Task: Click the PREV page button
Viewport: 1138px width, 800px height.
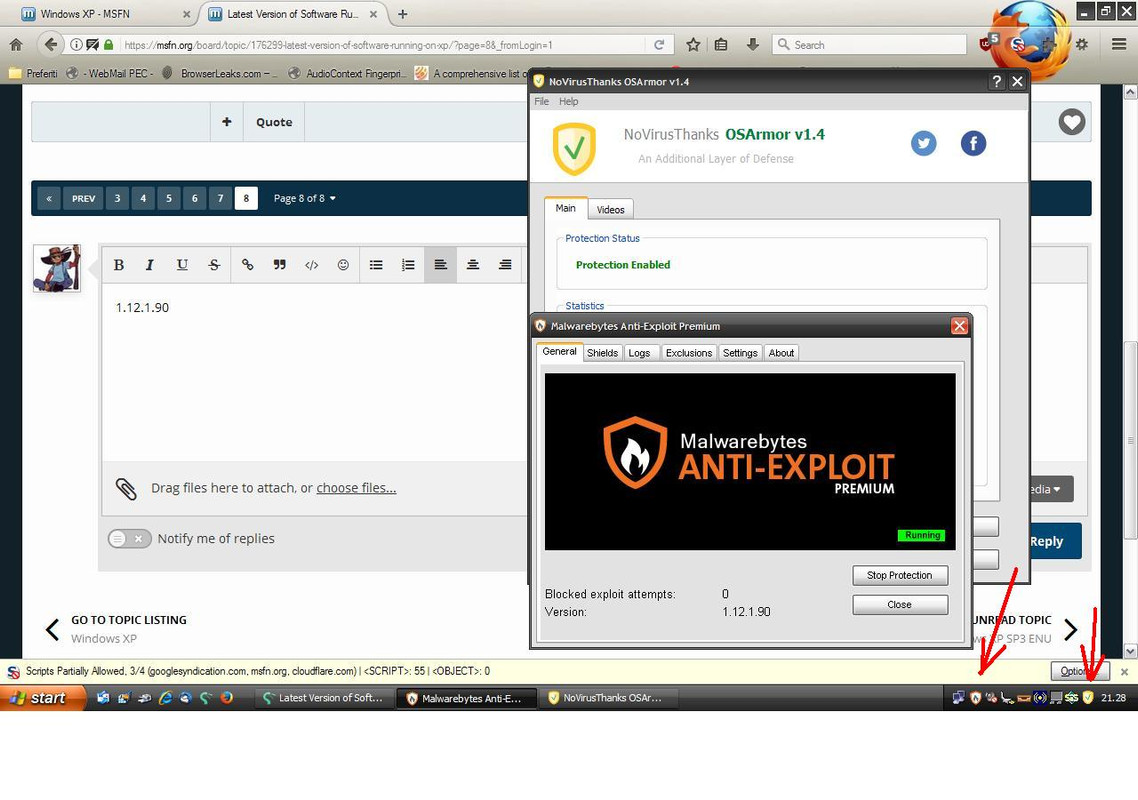Action: [83, 198]
